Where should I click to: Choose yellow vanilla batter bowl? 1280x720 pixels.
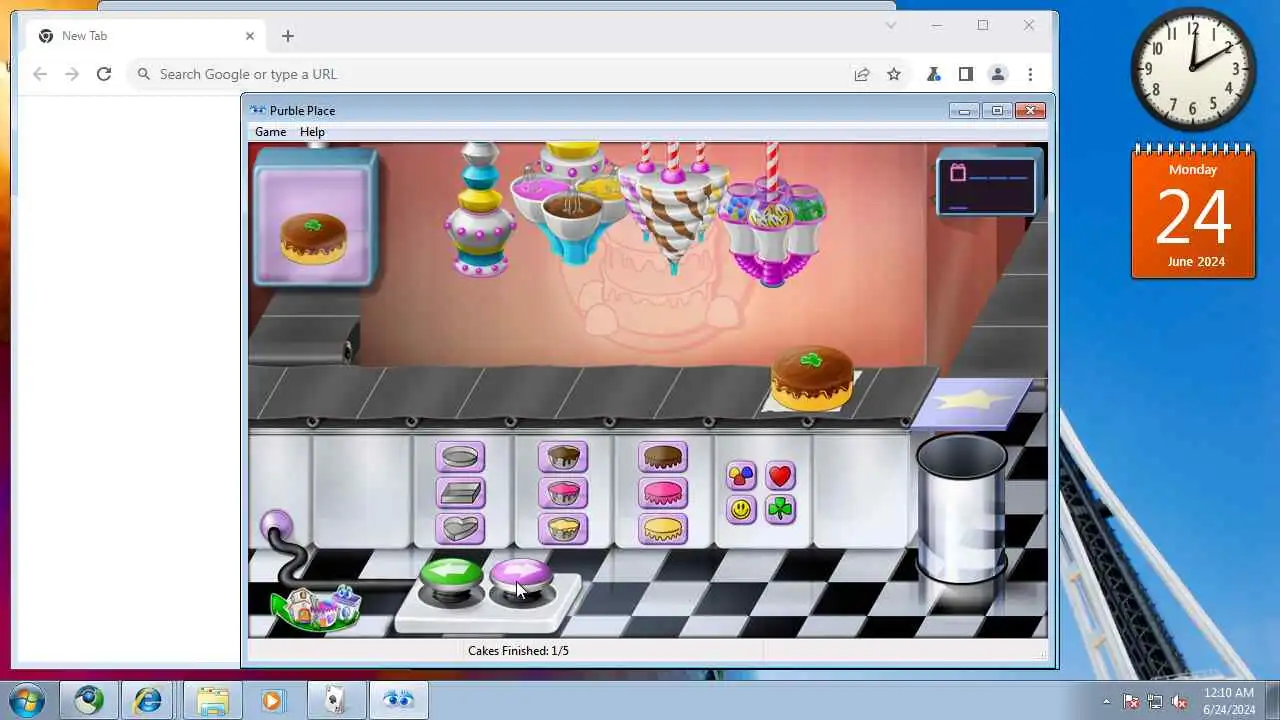563,528
